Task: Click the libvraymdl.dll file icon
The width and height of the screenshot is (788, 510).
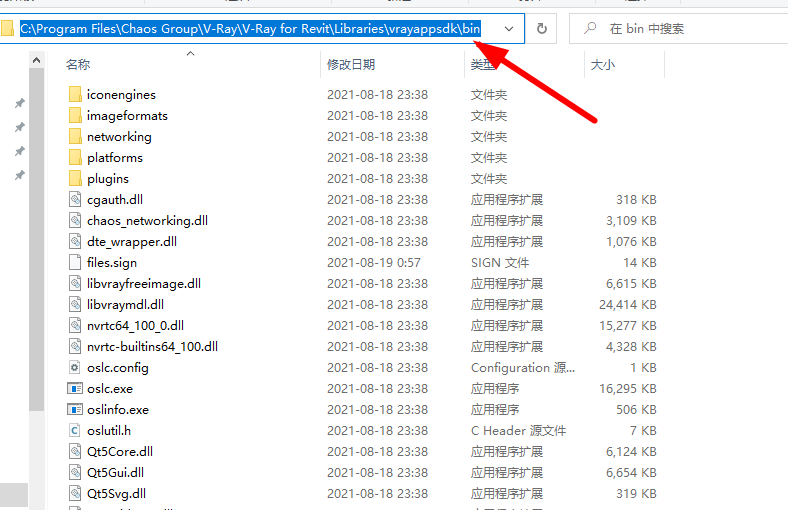Action: (75, 304)
